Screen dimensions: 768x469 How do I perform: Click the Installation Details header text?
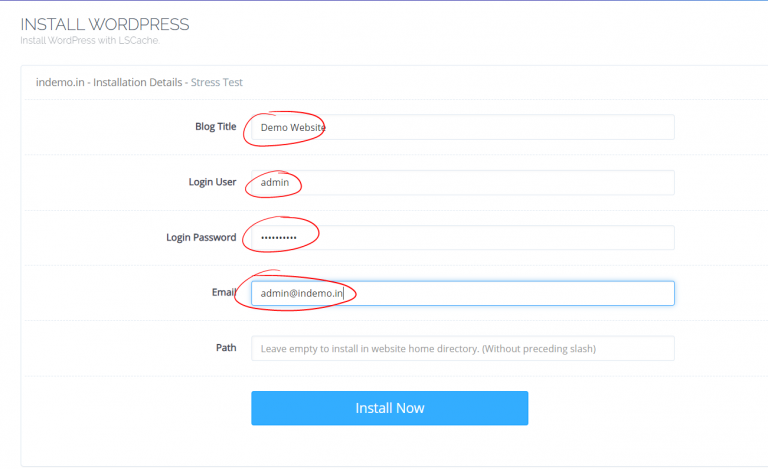coord(138,82)
